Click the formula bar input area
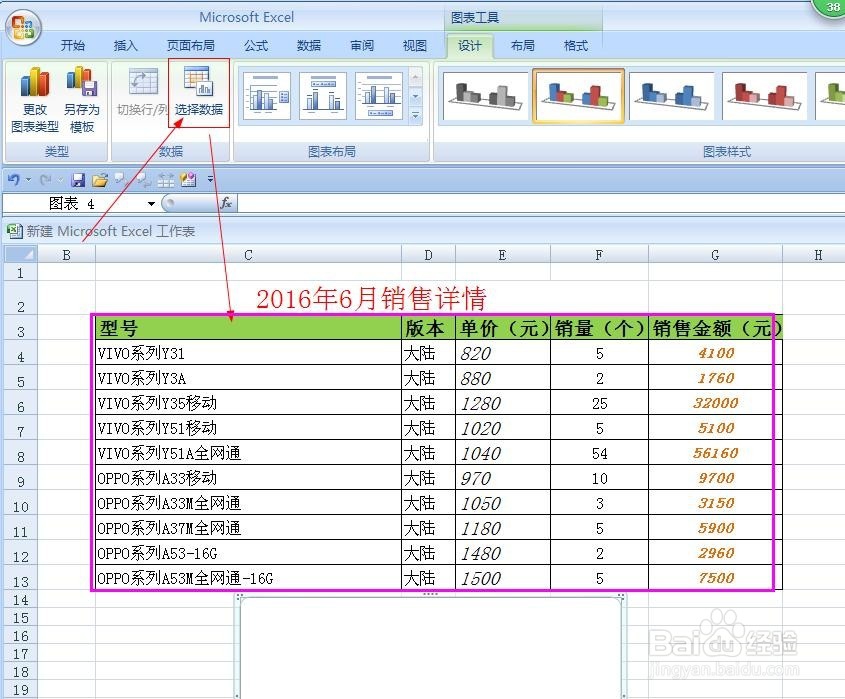This screenshot has width=845, height=699. [541, 203]
